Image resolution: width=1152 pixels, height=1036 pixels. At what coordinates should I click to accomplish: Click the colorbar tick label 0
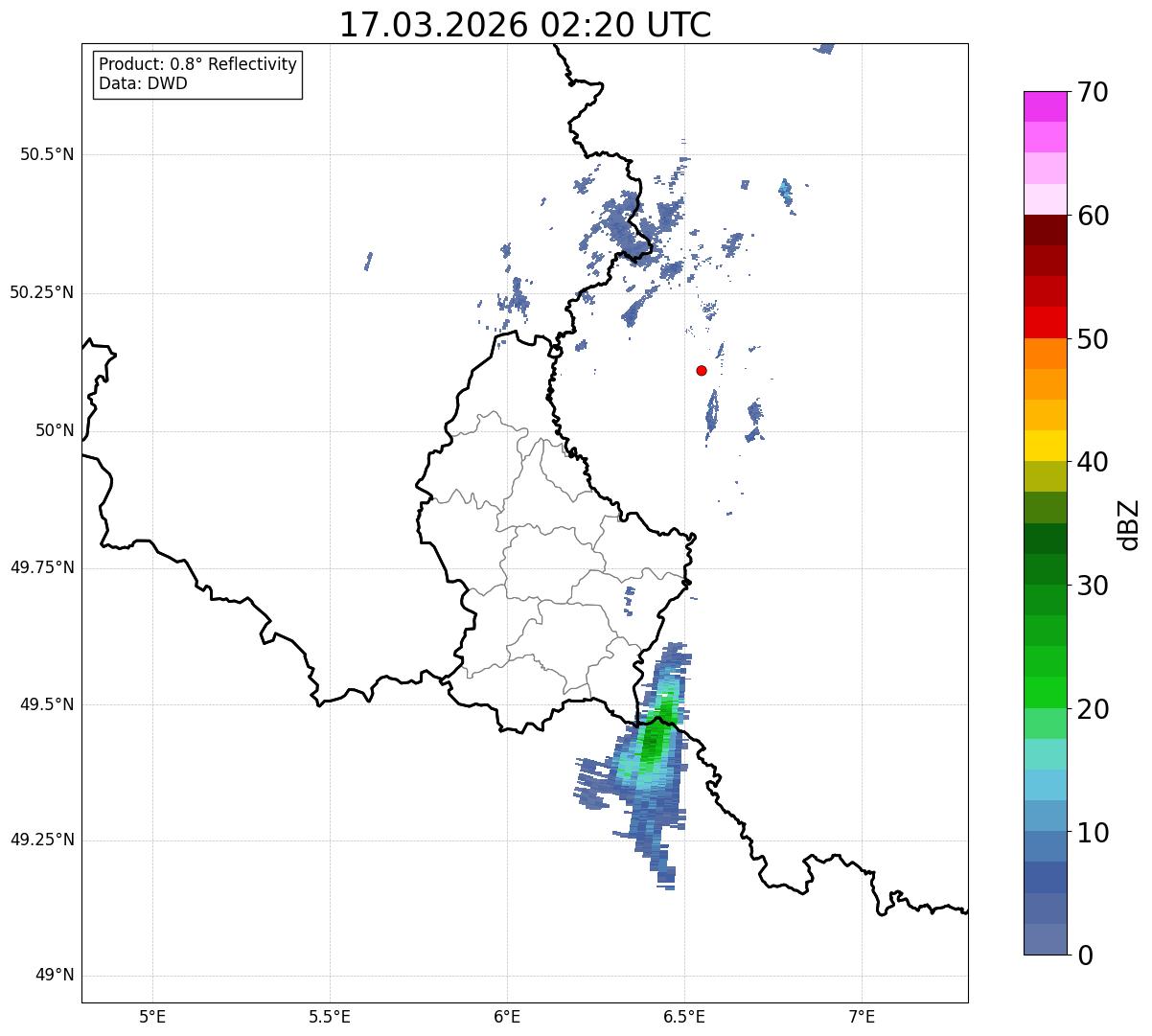point(1086,955)
